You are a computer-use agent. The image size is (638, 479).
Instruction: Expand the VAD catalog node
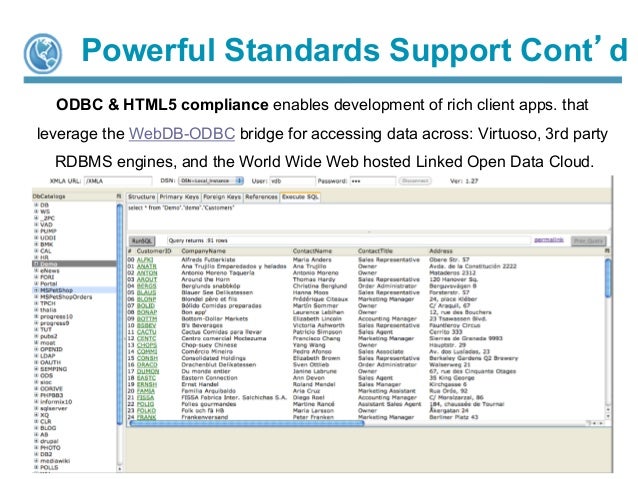pos(36,224)
